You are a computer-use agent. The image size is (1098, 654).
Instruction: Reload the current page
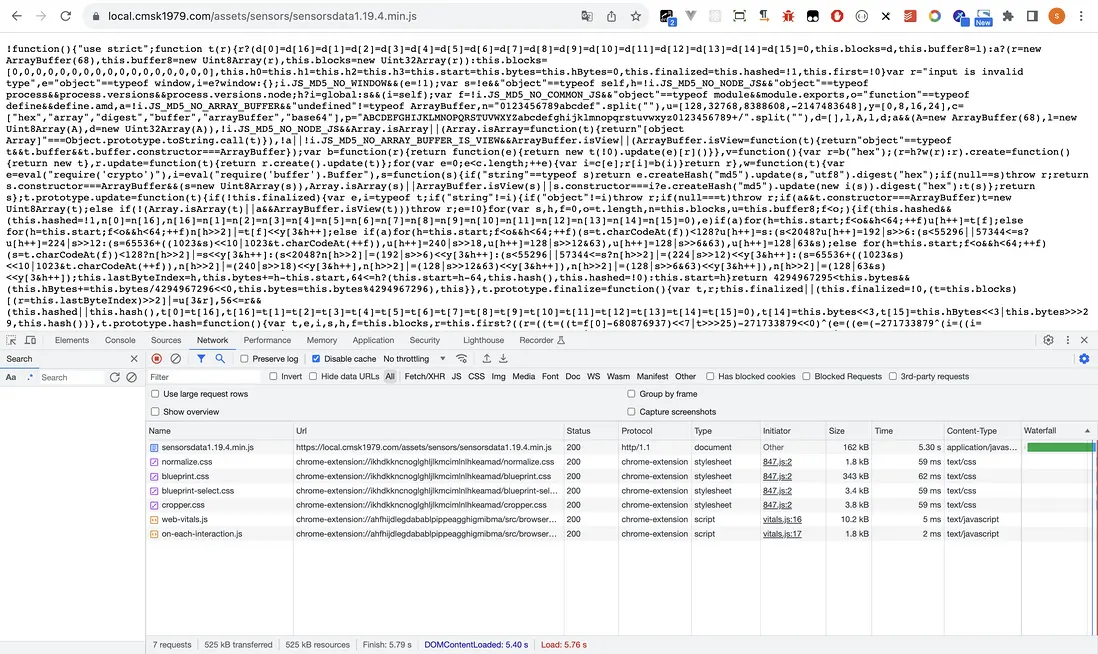[65, 16]
